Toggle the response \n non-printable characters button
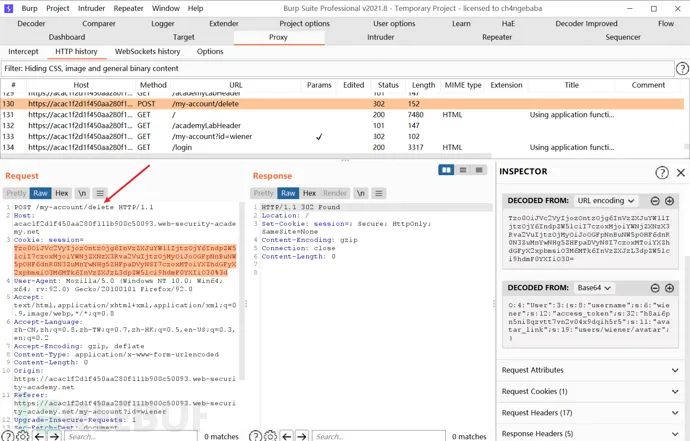The image size is (690, 441). coord(361,193)
